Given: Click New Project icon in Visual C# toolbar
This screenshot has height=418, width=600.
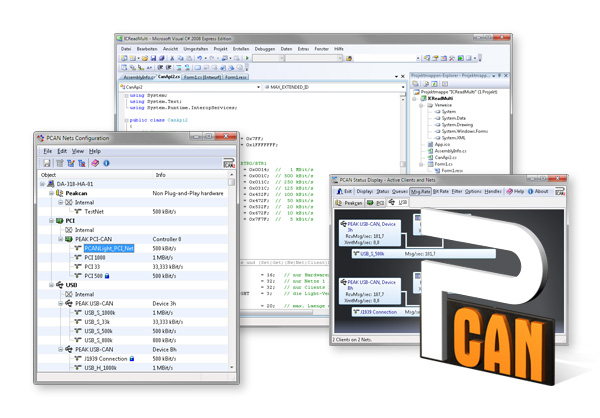Looking at the screenshot, I should click(124, 58).
